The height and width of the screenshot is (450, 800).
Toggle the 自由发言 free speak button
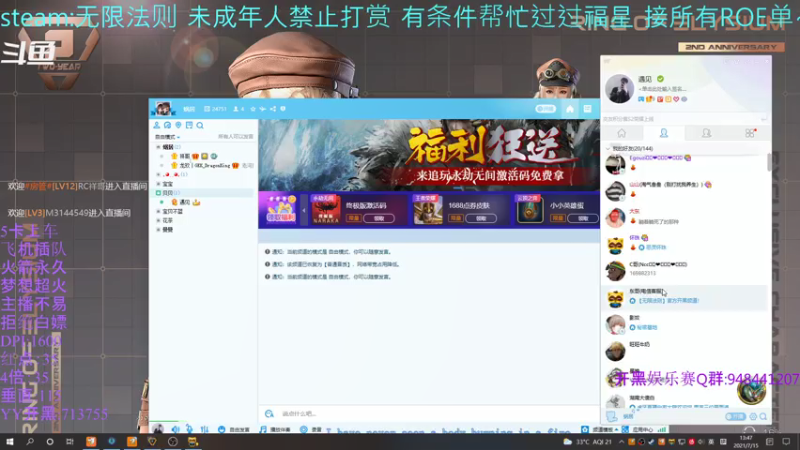pyautogui.click(x=234, y=430)
